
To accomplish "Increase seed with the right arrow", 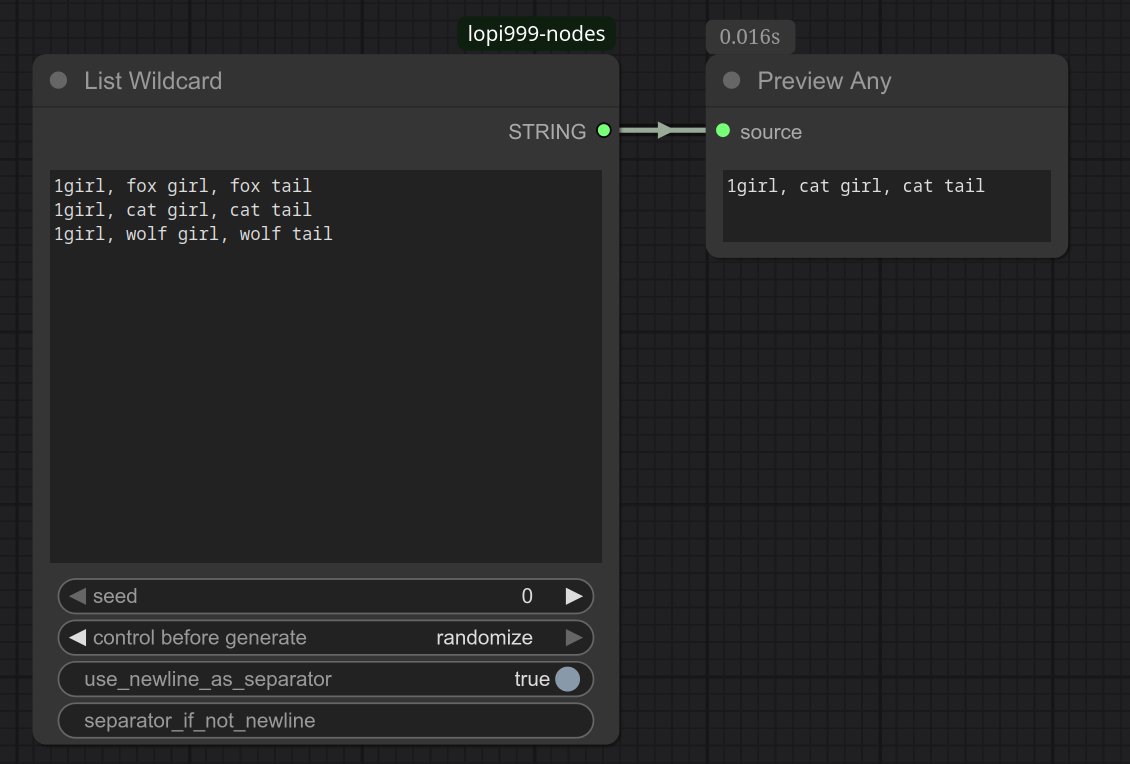I will pos(574,596).
